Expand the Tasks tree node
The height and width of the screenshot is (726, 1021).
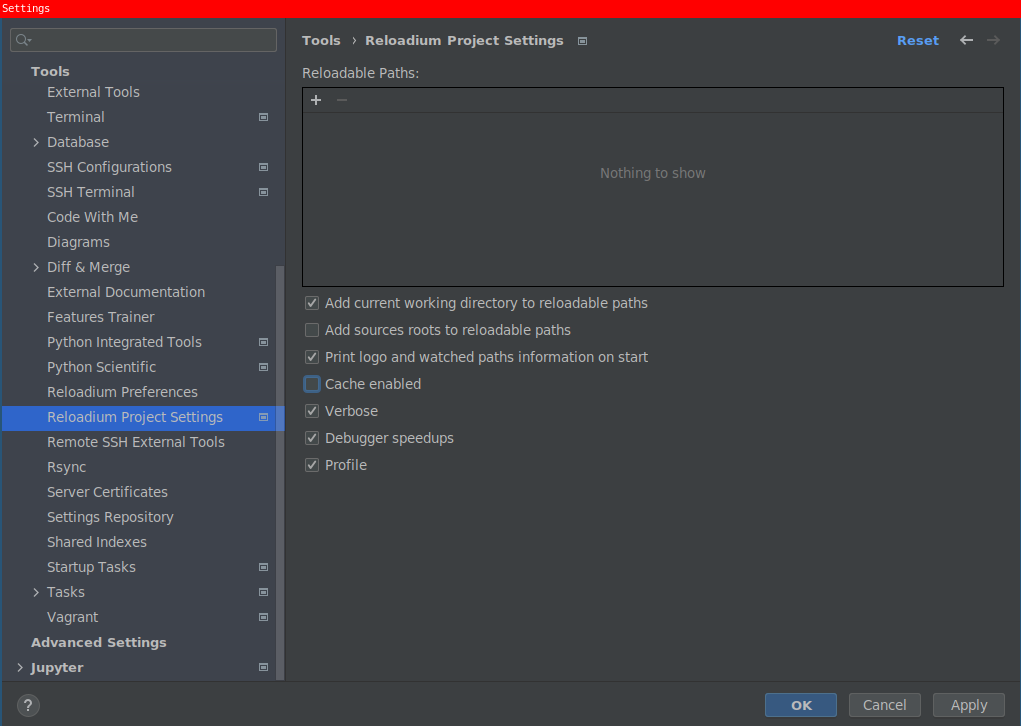click(x=36, y=593)
